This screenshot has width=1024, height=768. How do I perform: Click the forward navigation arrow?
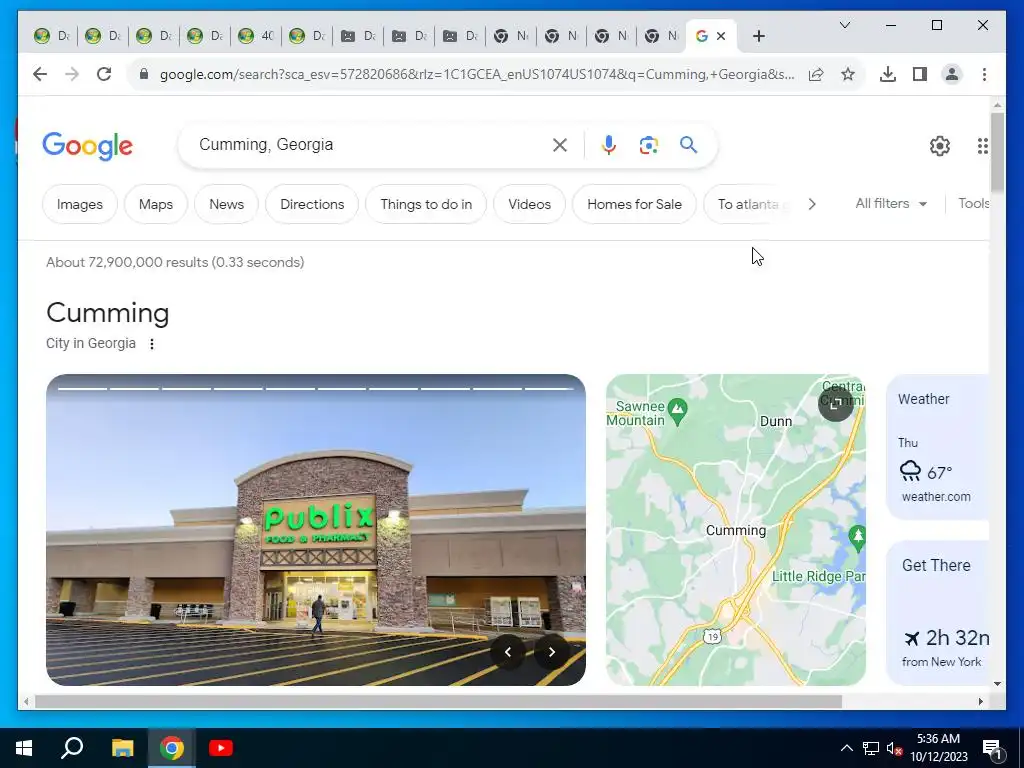tap(72, 74)
